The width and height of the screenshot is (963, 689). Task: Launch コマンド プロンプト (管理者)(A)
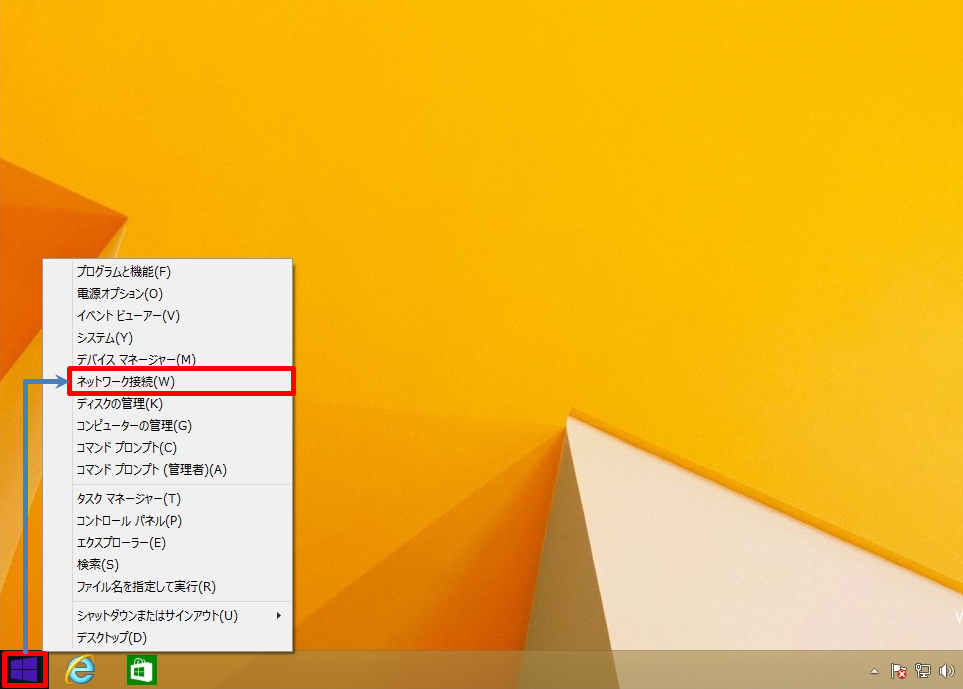click(x=168, y=470)
